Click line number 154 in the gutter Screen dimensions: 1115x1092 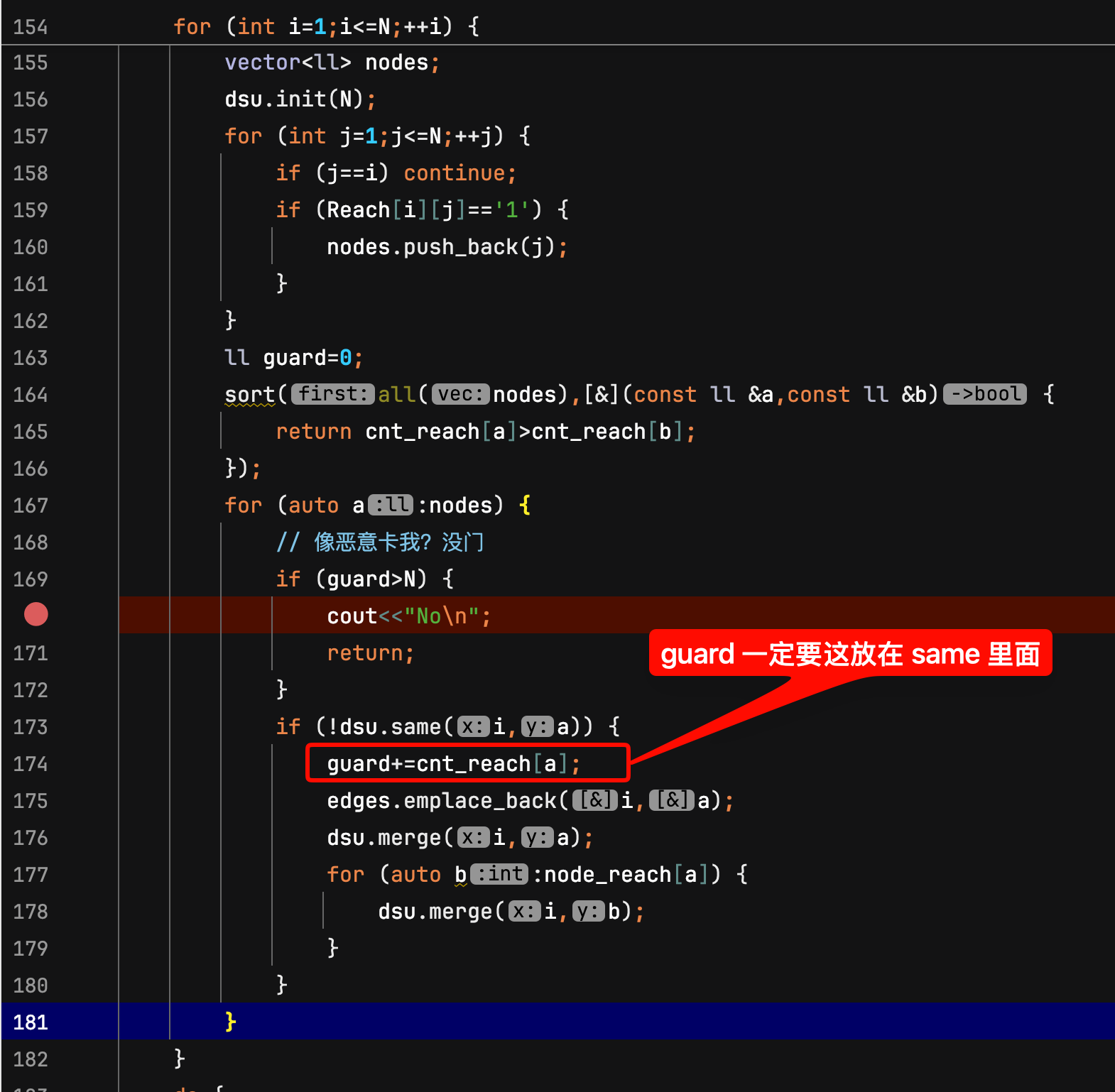pyautogui.click(x=31, y=27)
